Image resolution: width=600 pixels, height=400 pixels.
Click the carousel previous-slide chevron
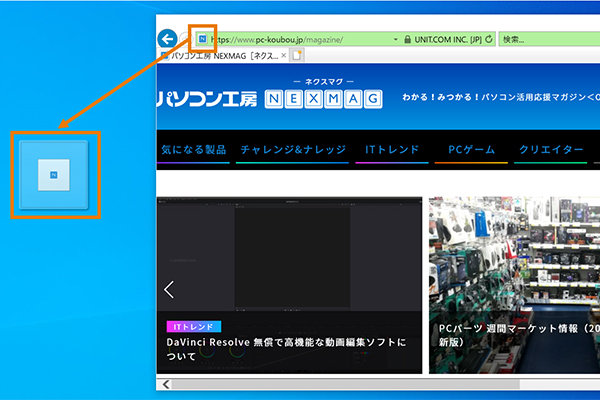coord(169,289)
